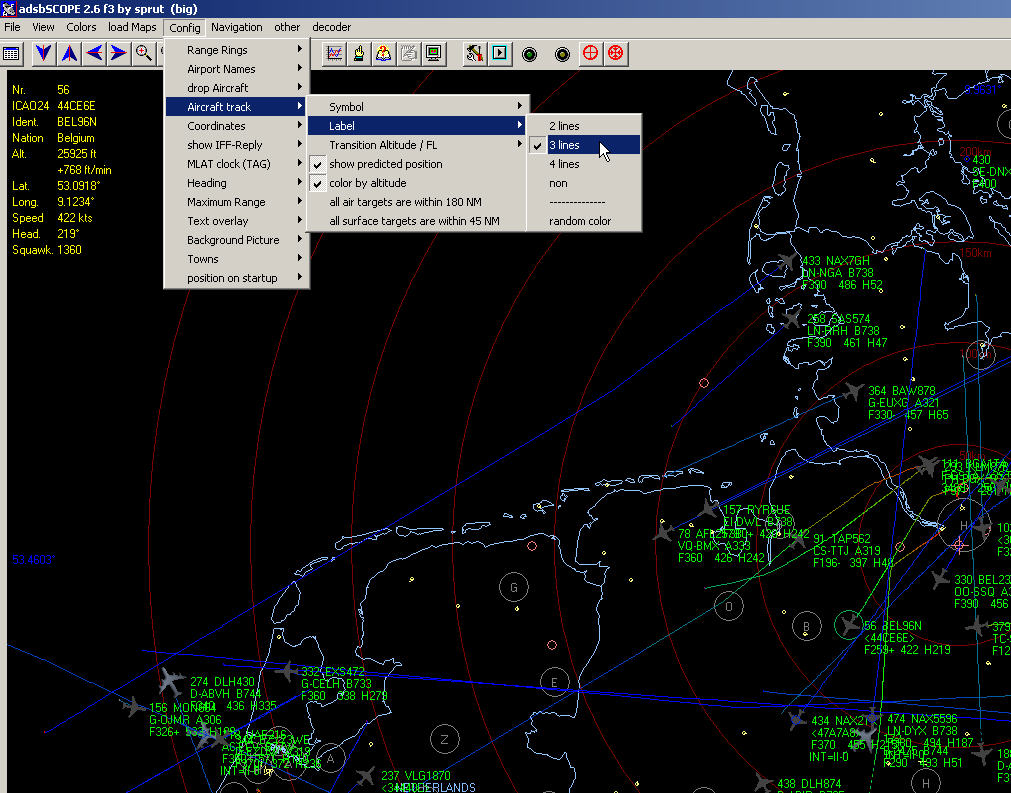Click the red eight-spoke target icon

tap(616, 53)
